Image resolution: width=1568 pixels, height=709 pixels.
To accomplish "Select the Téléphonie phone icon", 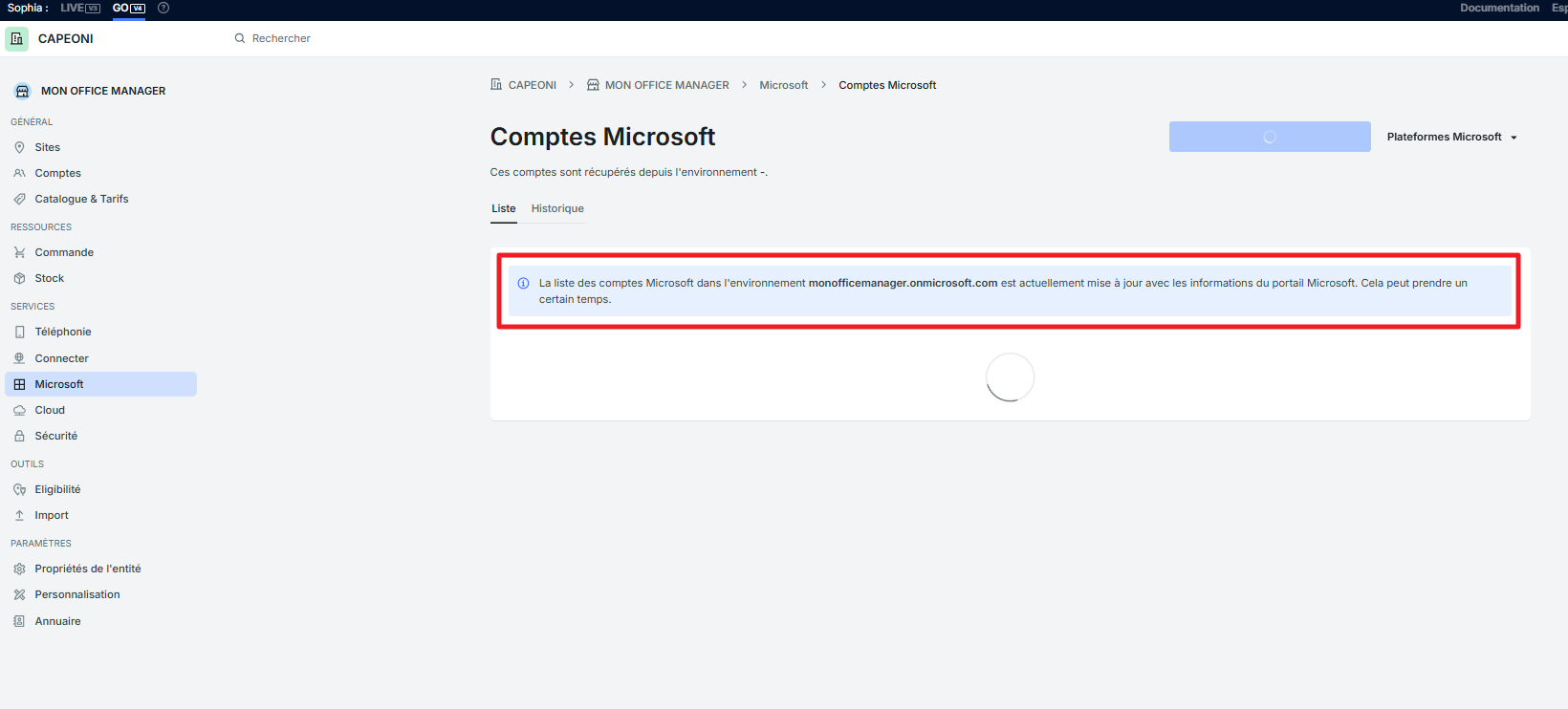I will (x=19, y=332).
